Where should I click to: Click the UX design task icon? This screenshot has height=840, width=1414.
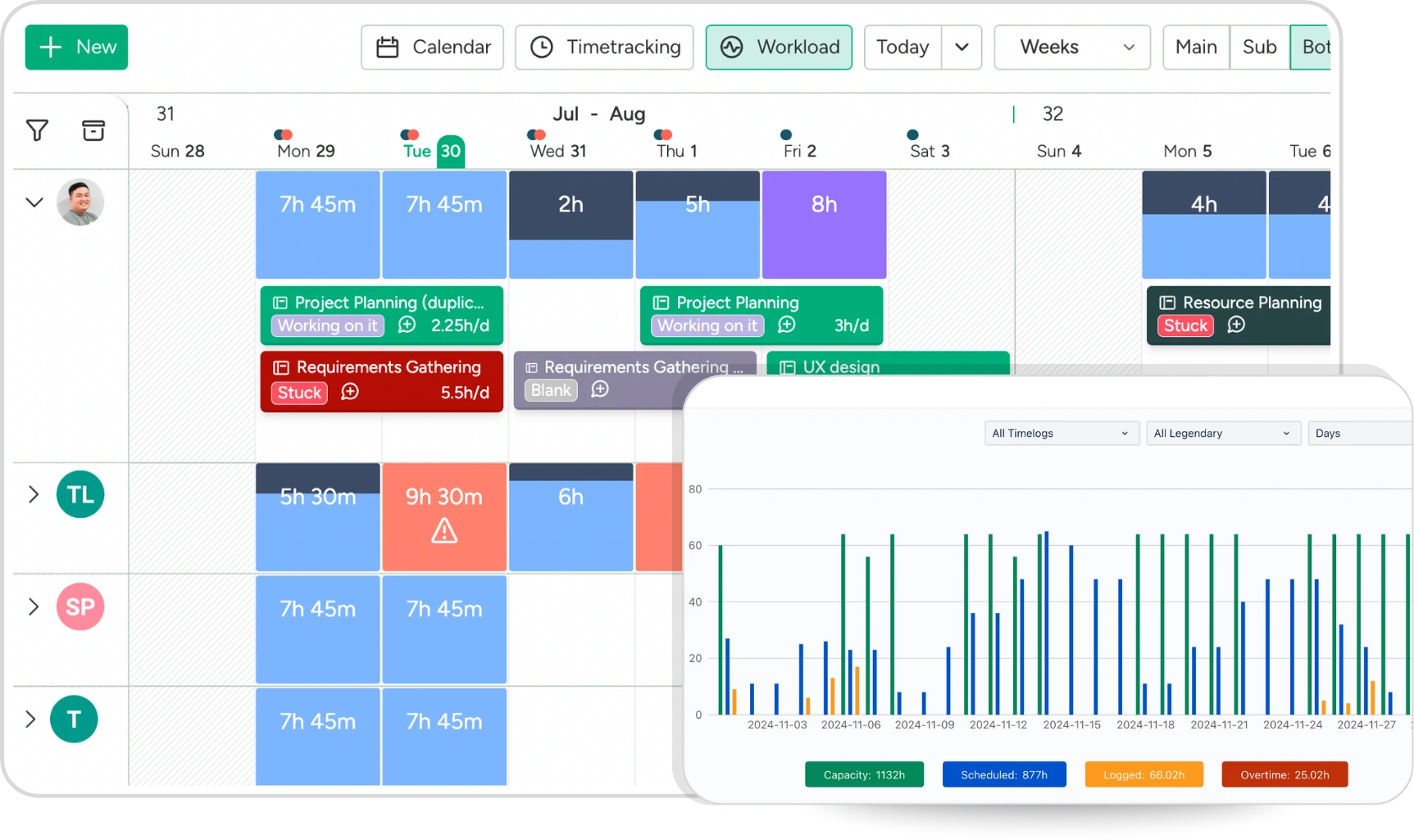click(x=787, y=367)
